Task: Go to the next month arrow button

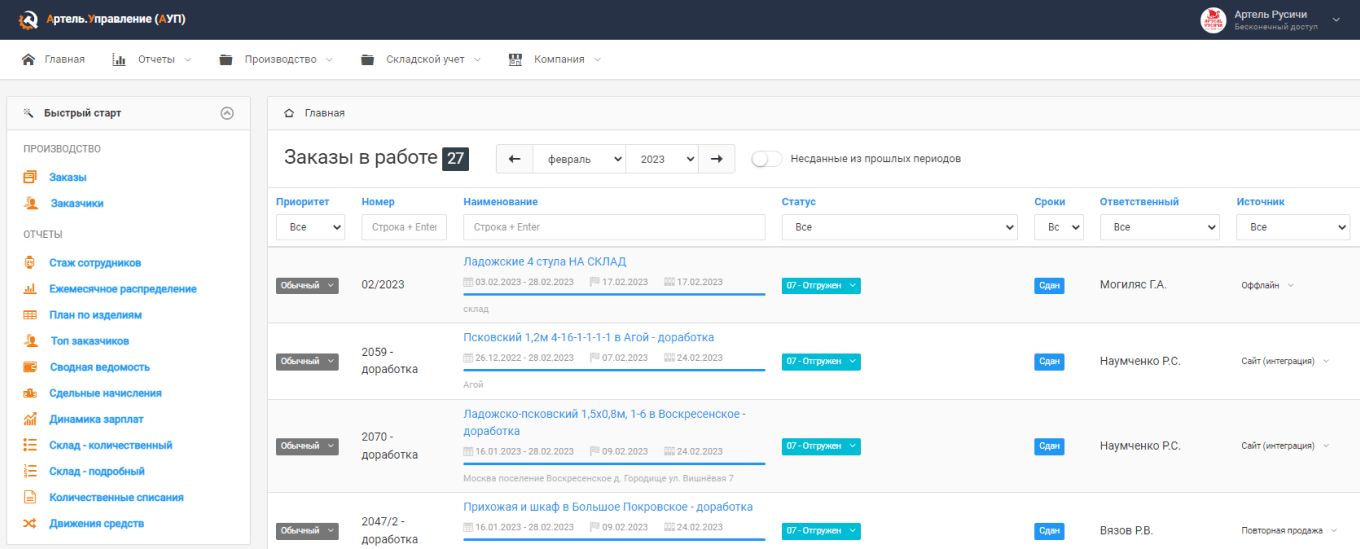Action: pyautogui.click(x=716, y=159)
